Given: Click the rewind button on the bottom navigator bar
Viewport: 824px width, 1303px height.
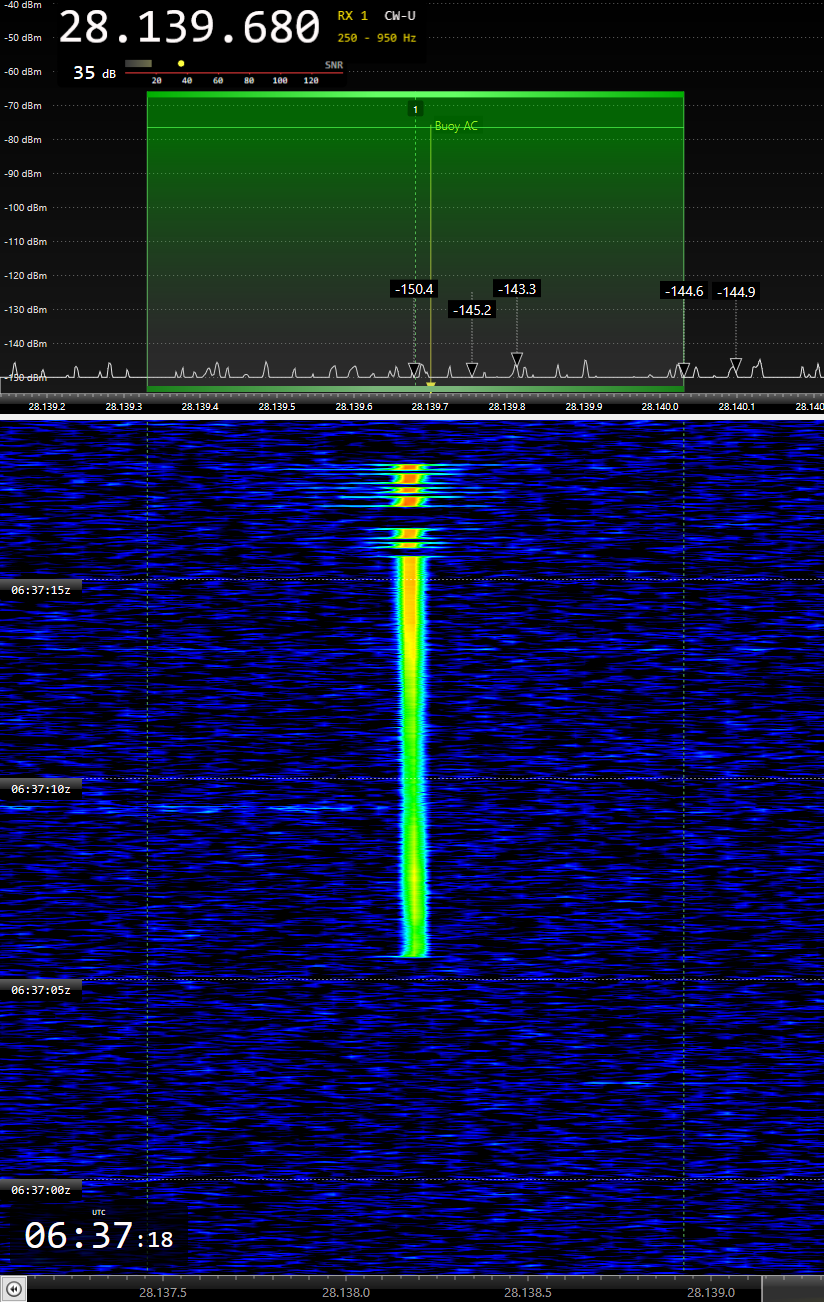Looking at the screenshot, I should pyautogui.click(x=14, y=1289).
